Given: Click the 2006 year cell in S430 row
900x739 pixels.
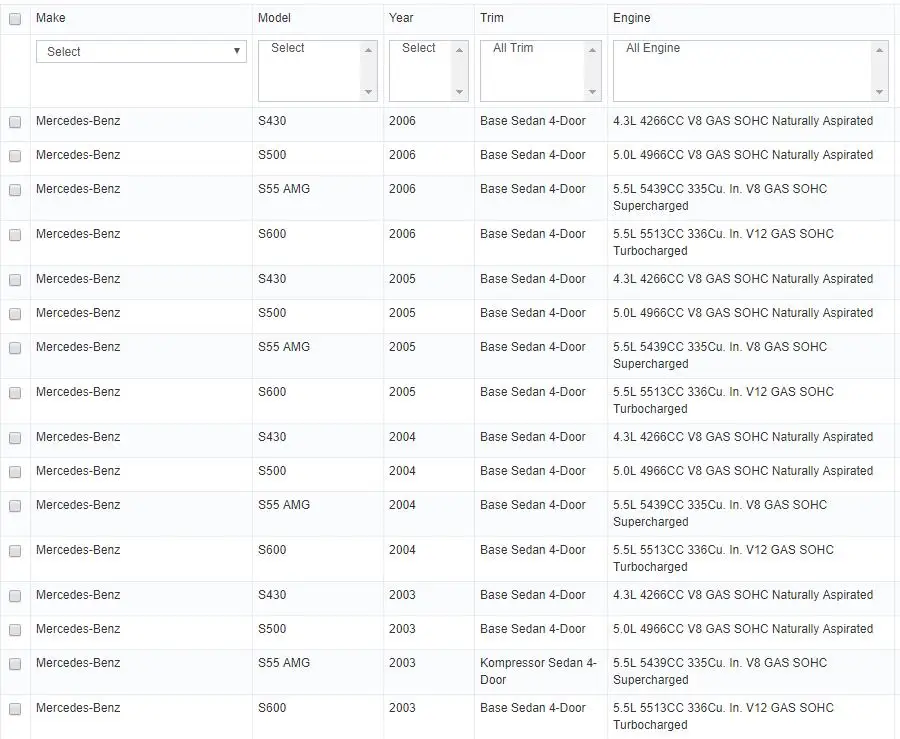Looking at the screenshot, I should pyautogui.click(x=402, y=121).
